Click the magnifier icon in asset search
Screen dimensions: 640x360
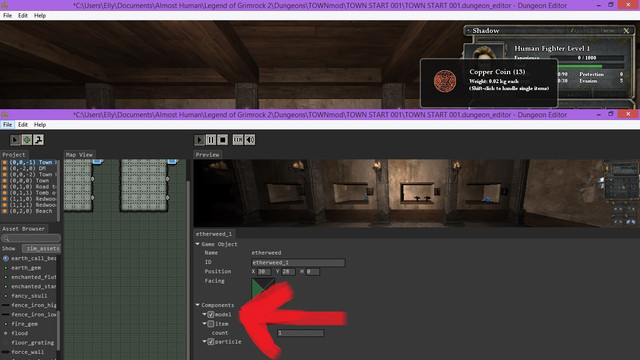pyautogui.click(x=6, y=238)
